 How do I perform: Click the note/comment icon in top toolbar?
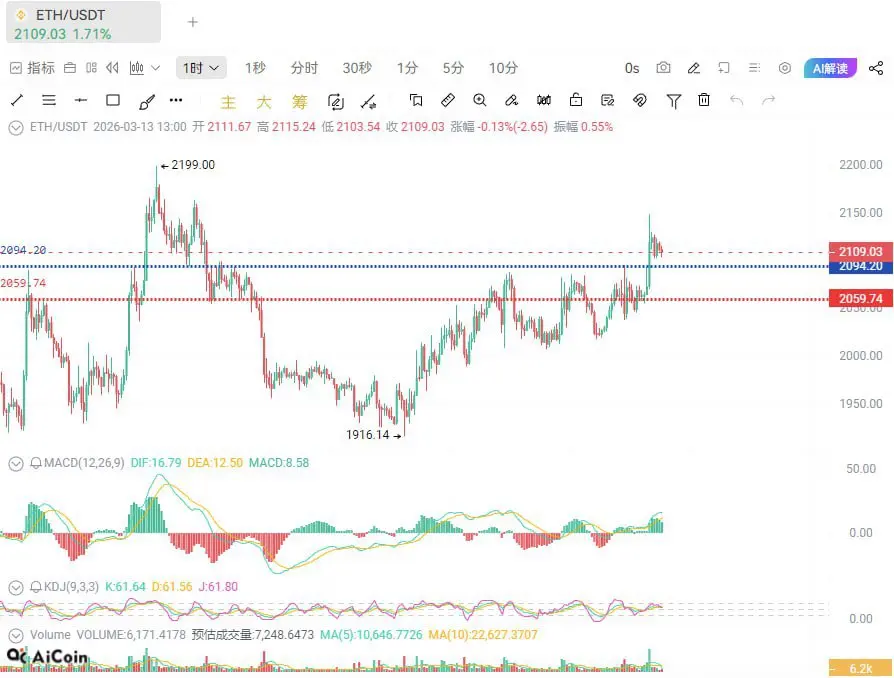coord(724,68)
